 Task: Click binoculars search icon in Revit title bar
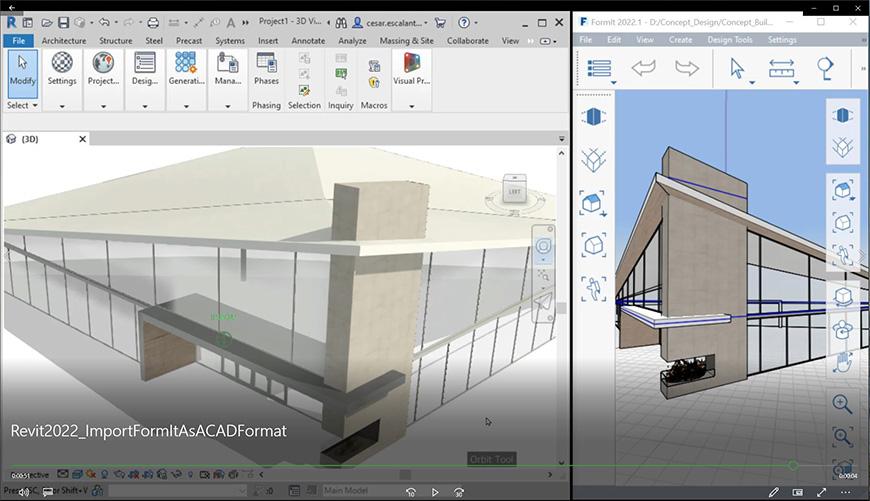coord(341,23)
